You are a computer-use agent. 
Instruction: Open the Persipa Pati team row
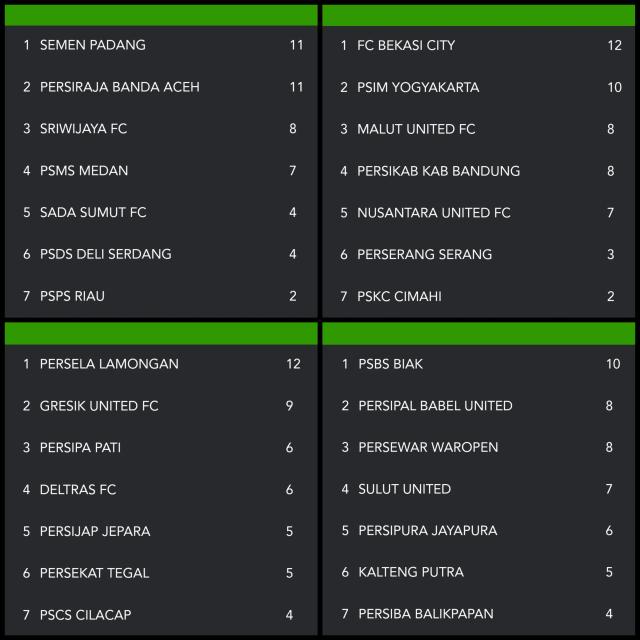[x=80, y=448]
